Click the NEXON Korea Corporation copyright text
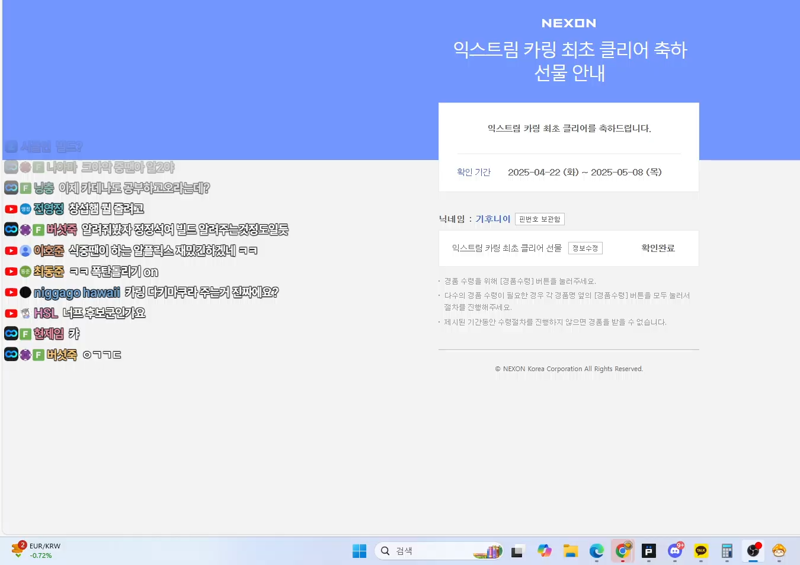The width and height of the screenshot is (800, 565). (569, 369)
